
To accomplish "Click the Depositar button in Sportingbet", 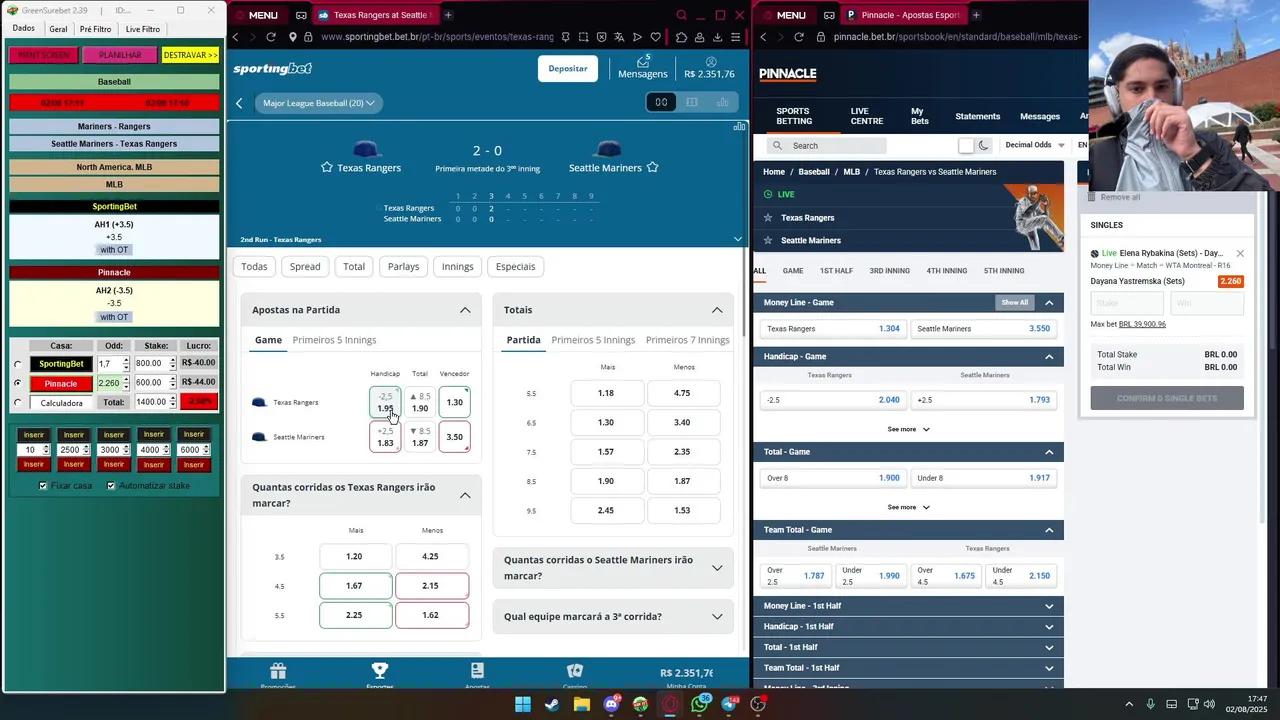I will click(568, 68).
